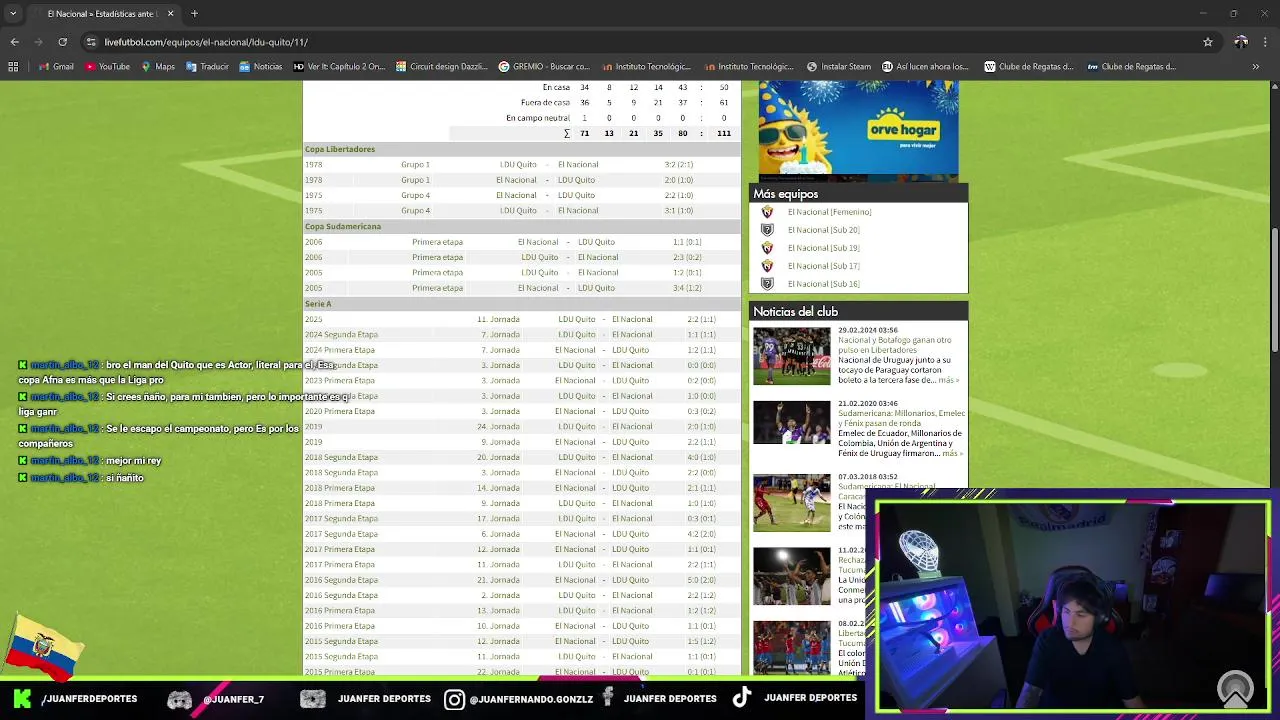Screen dimensions: 1280x720
Task: Open the GREMIO - Buscar co... bookmark
Action: pyautogui.click(x=544, y=67)
